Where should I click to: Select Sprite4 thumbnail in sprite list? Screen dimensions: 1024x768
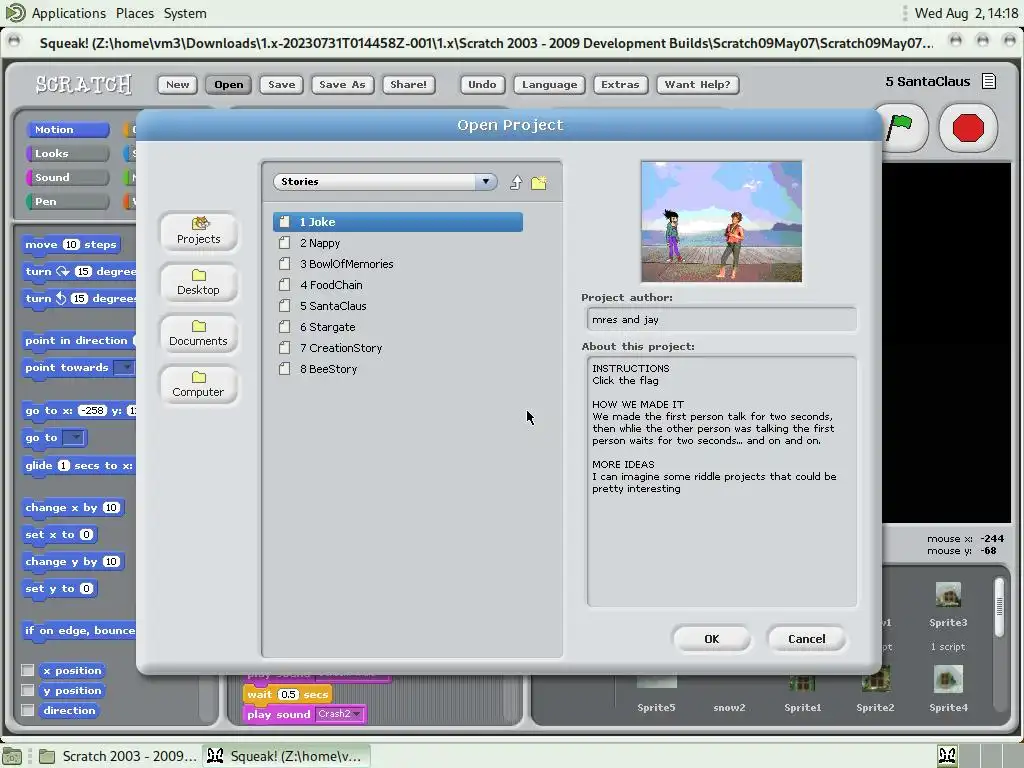[948, 680]
